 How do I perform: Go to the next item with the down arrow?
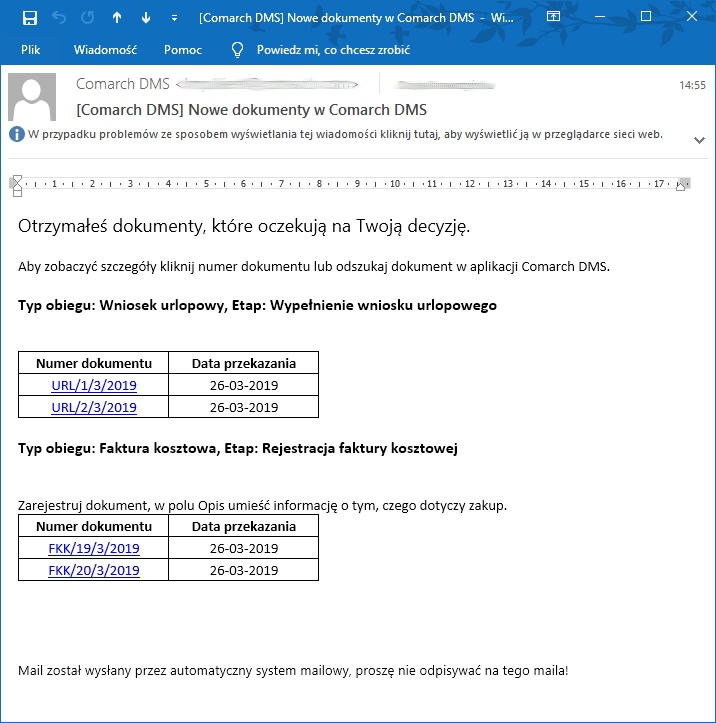tap(146, 18)
